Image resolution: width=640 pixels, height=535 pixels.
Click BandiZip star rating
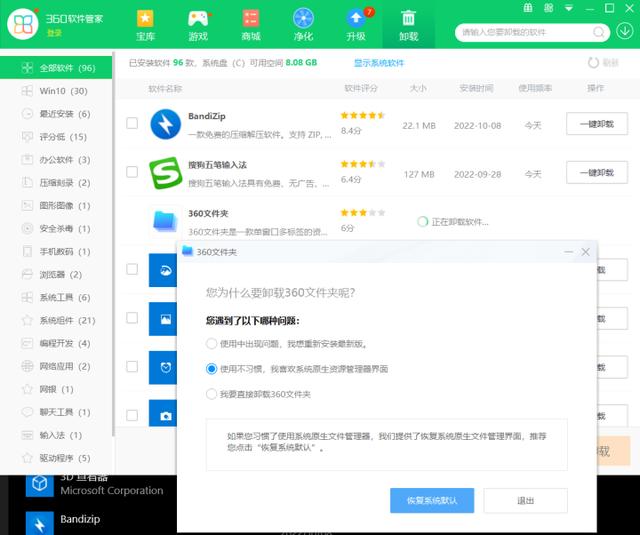(363, 115)
